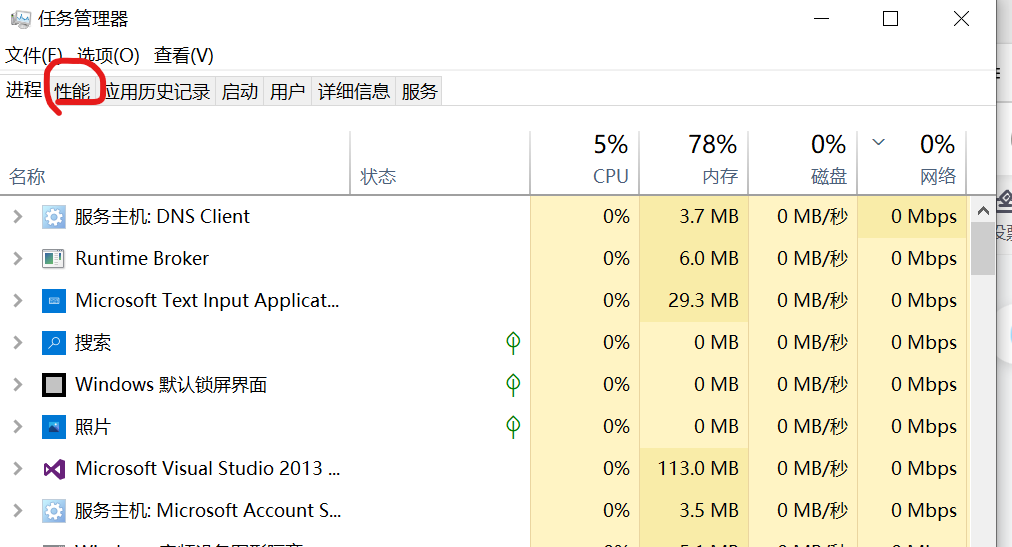
Task: Expand the Windows 默认锁屏界面 row
Action: tap(18, 385)
